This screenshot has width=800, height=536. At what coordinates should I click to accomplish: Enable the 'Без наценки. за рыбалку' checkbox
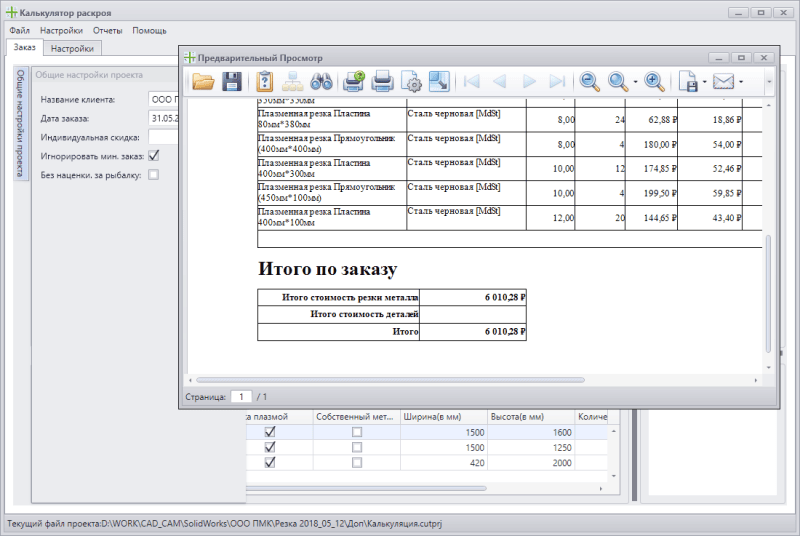tap(153, 174)
